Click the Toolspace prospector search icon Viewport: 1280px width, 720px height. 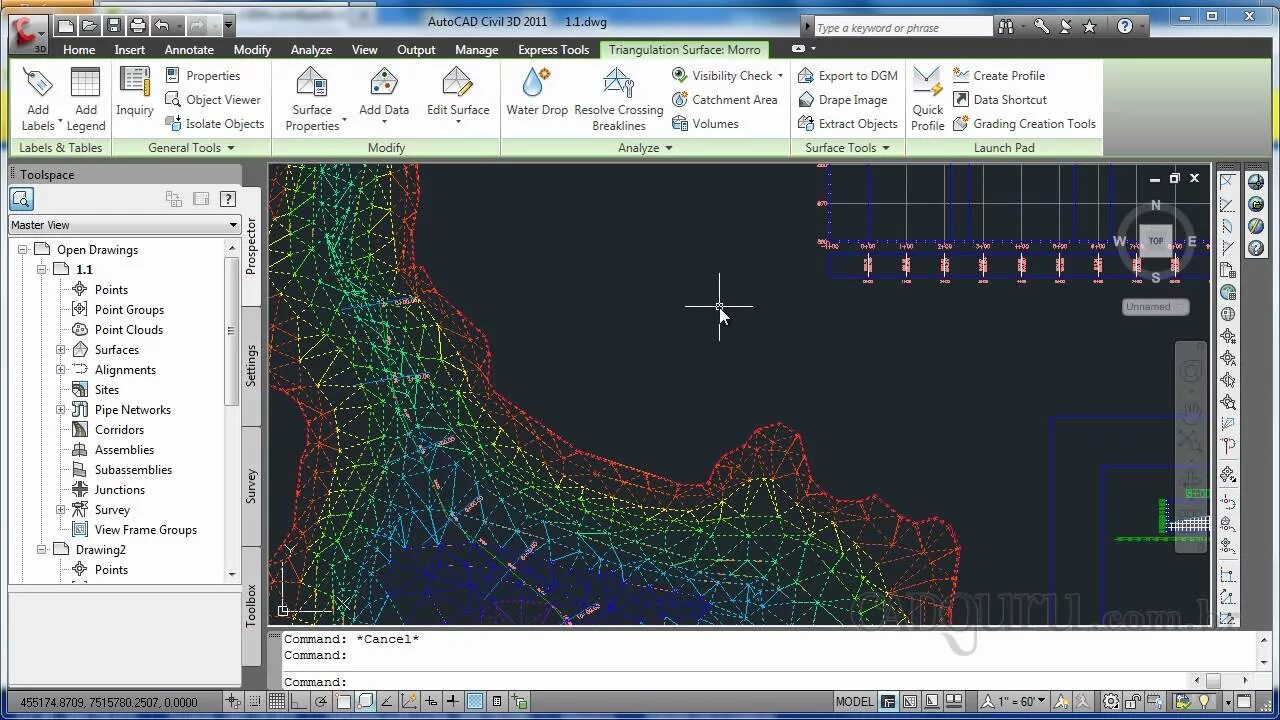click(21, 199)
